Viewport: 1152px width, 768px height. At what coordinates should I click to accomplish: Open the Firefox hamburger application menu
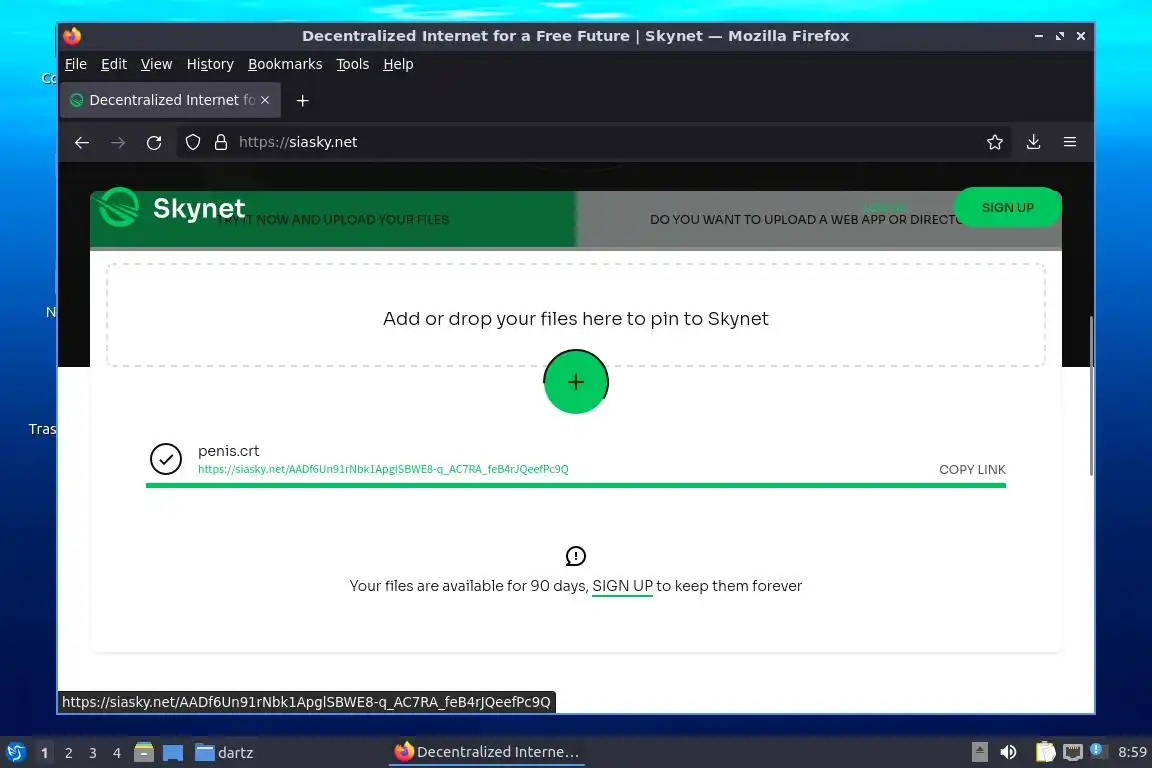1070,142
